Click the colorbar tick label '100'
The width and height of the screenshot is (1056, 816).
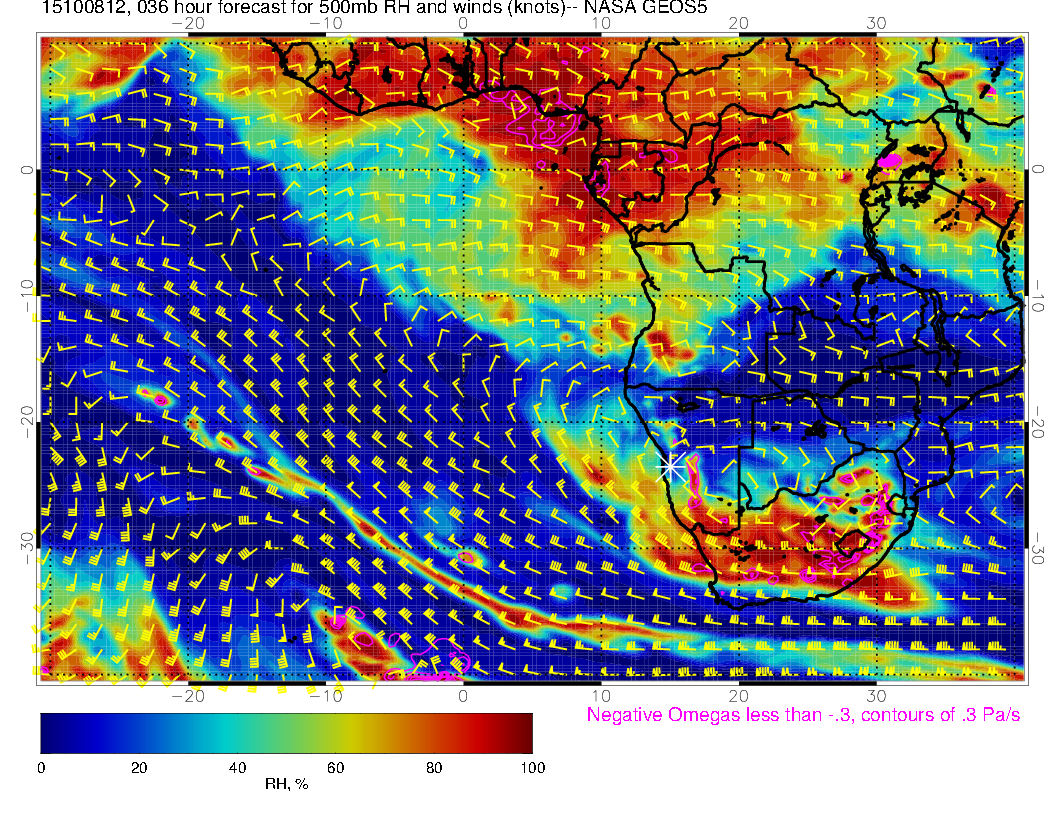[x=533, y=768]
